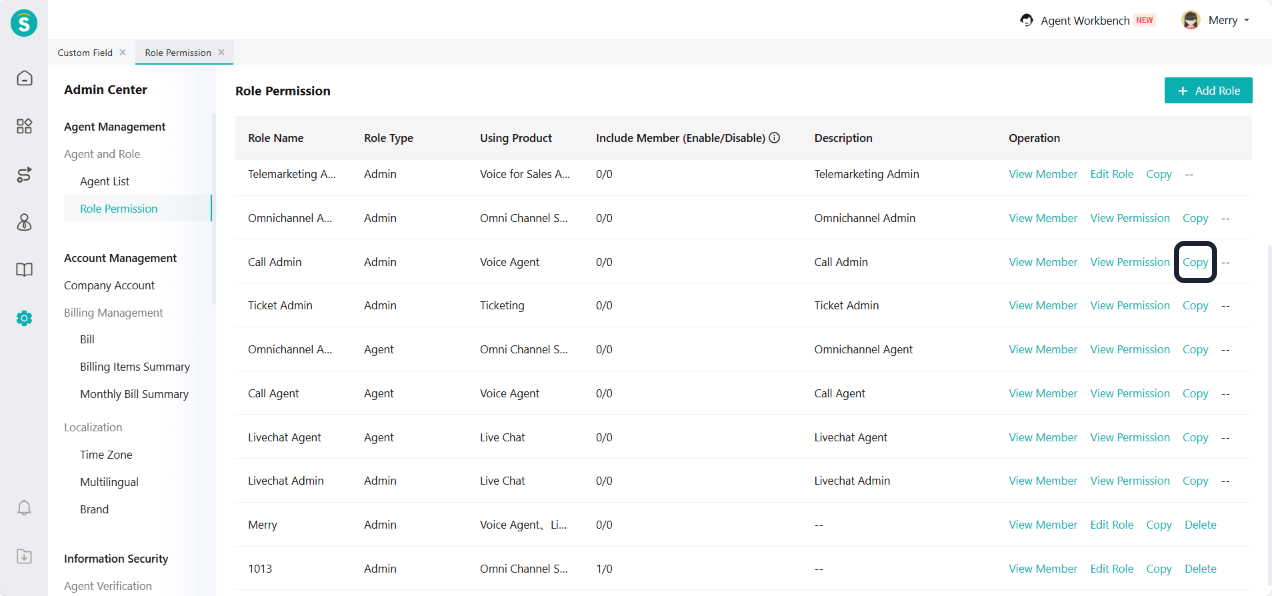Viewport: 1272px width, 596px height.
Task: Click the settings gear icon in sidebar
Action: (24, 318)
